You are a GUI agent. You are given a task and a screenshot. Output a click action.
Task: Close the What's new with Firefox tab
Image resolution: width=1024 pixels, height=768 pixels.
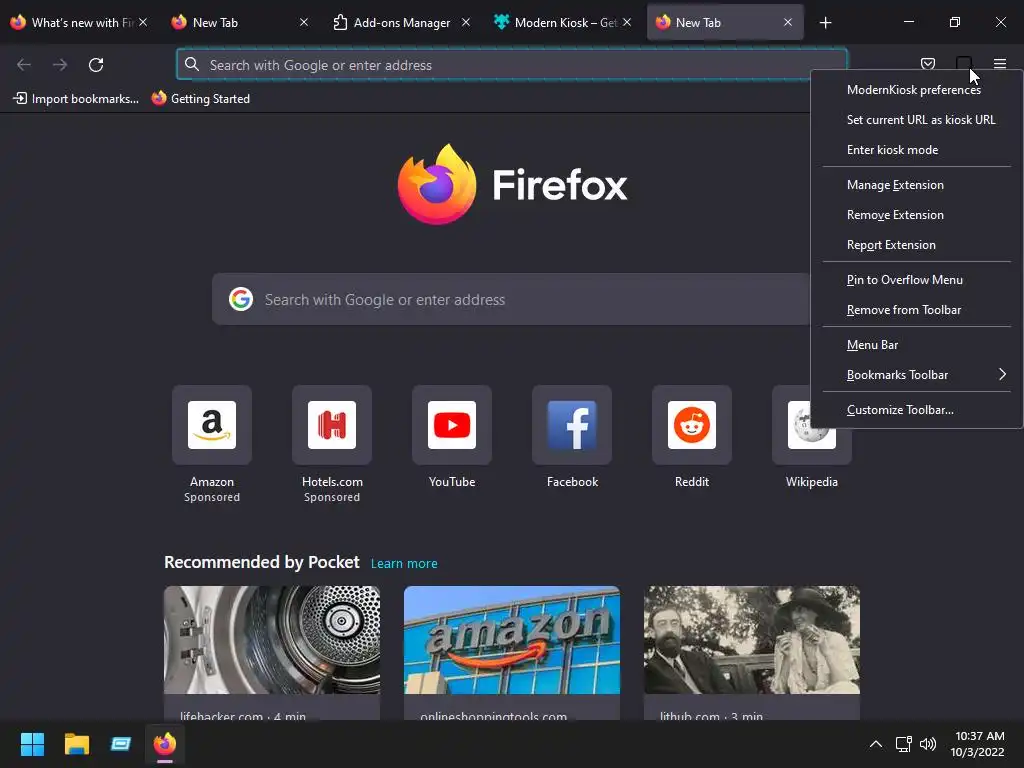143,22
